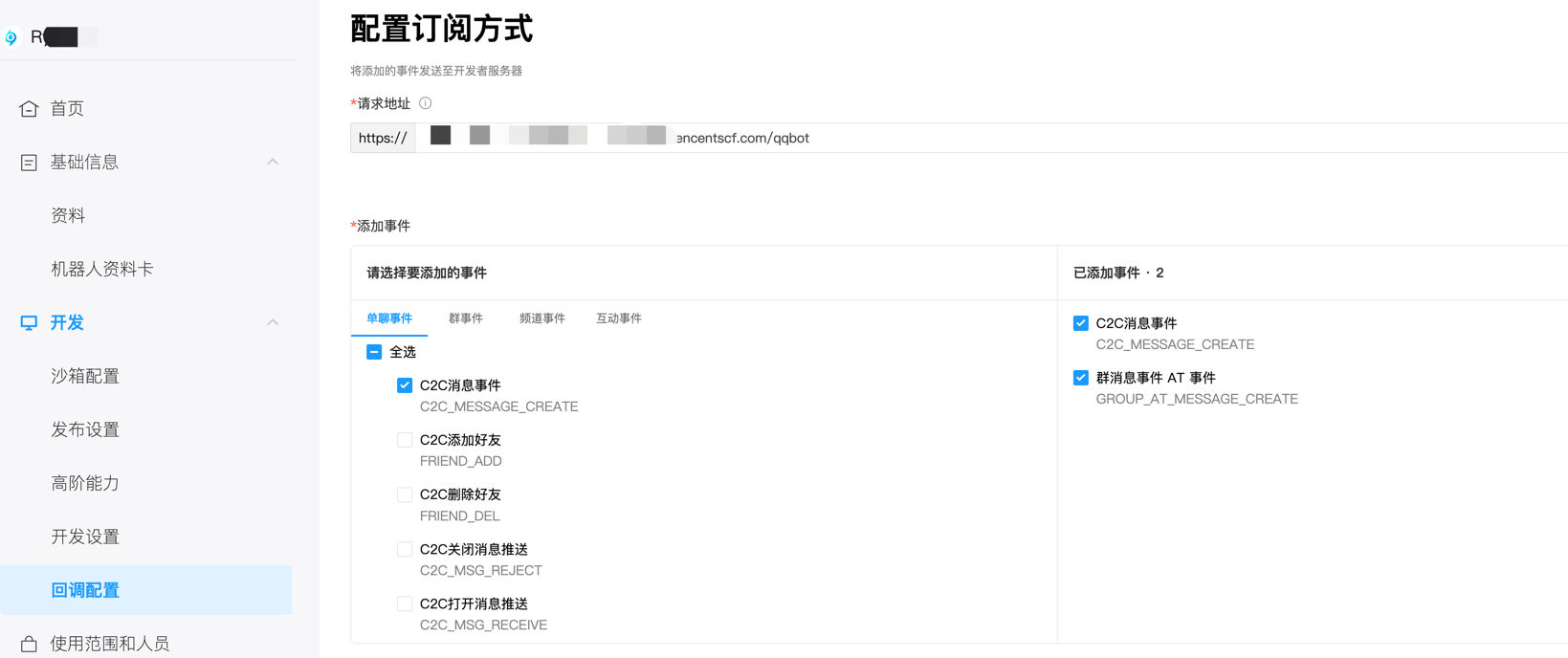Click the info icon next to 请求地址
1568x658 pixels.
tap(426, 103)
